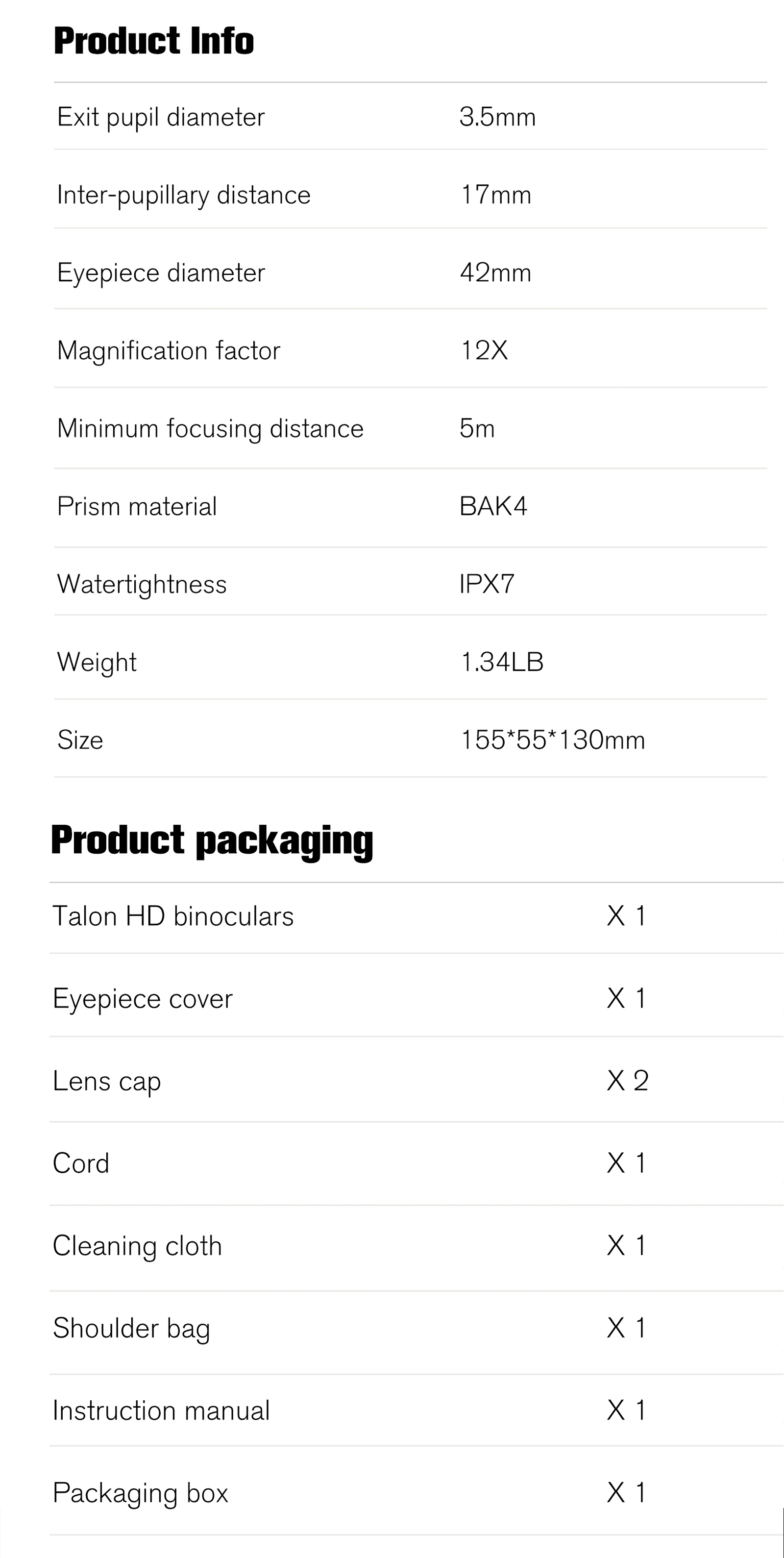Click the Instruction manual item
This screenshot has width=784, height=1558.
(x=161, y=1410)
